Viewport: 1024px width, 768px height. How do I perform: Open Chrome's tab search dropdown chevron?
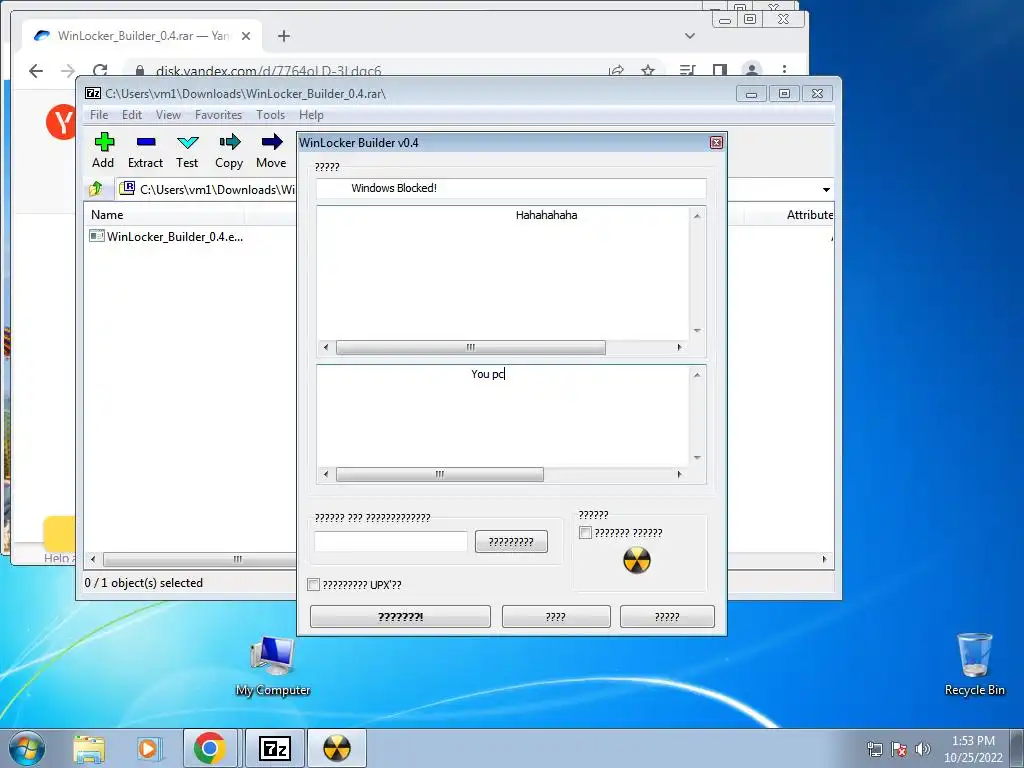pyautogui.click(x=690, y=36)
